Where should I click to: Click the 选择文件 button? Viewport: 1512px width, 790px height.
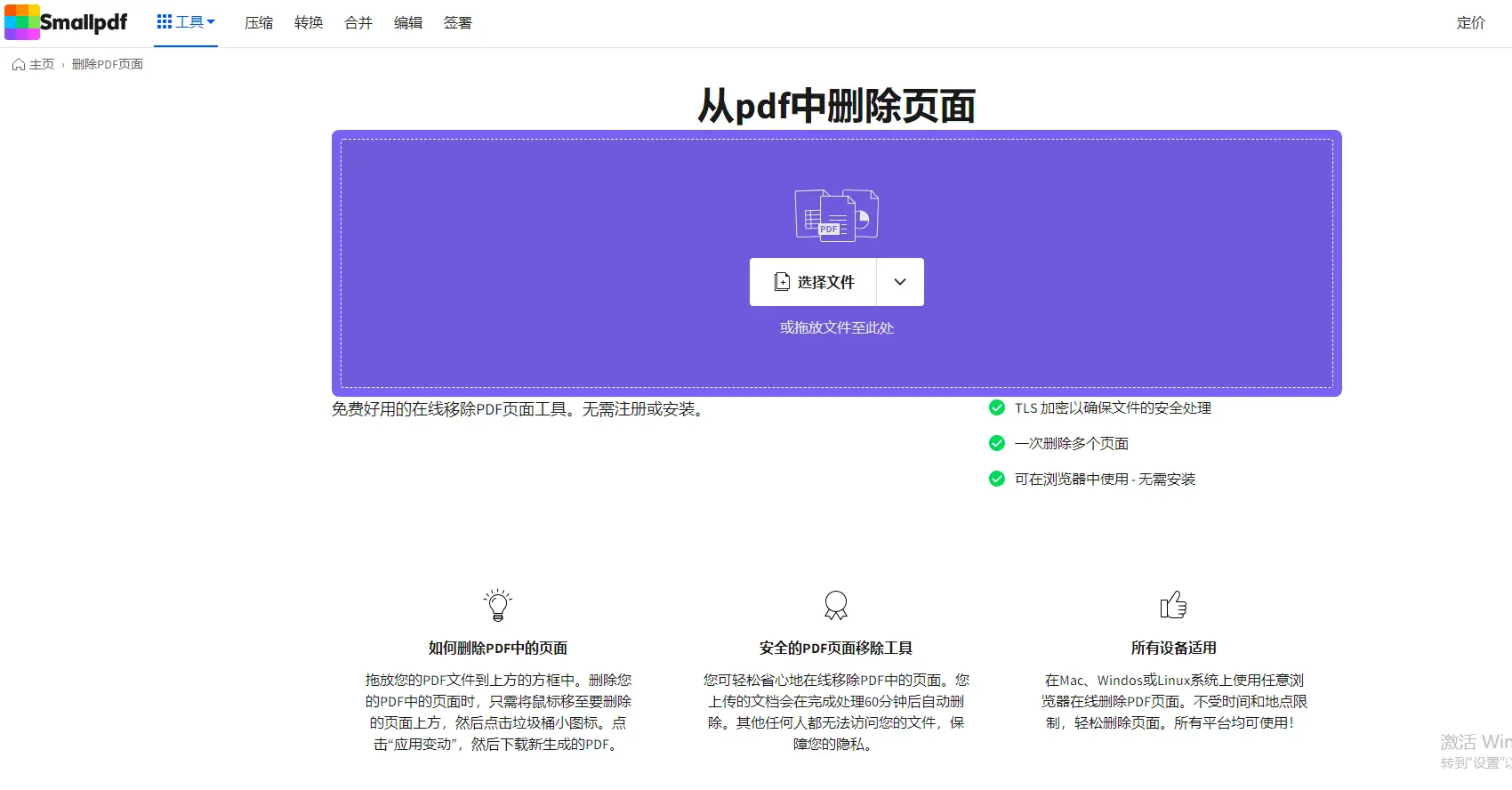pos(813,282)
